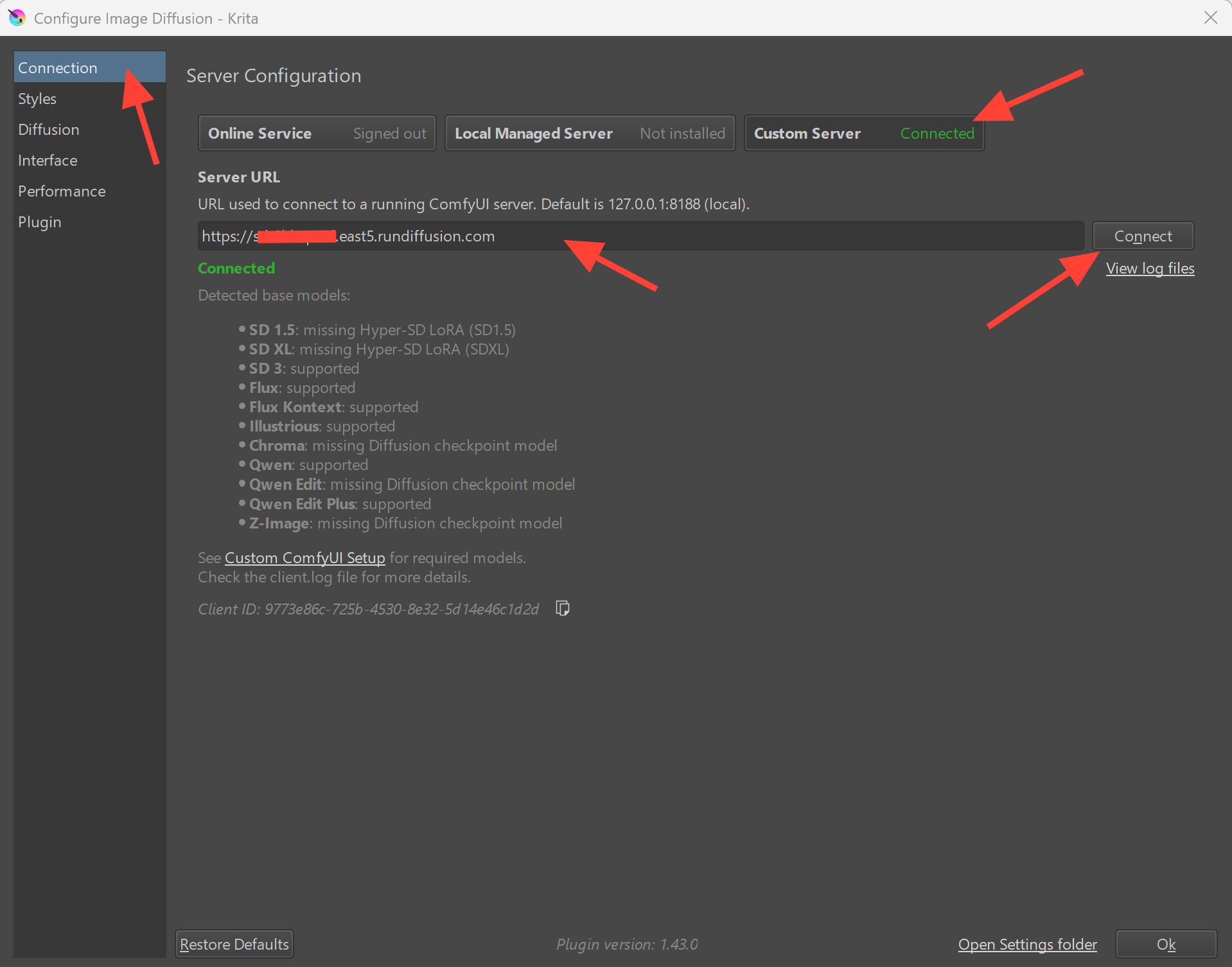Open the Performance settings page
This screenshot has width=1232, height=967.
(x=62, y=191)
